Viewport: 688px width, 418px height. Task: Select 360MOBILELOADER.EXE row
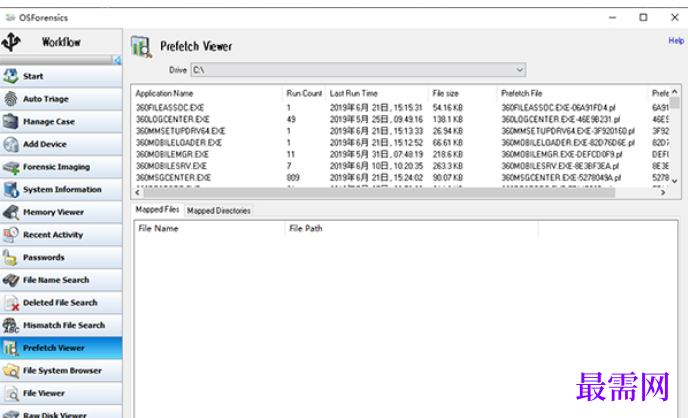coord(401,143)
